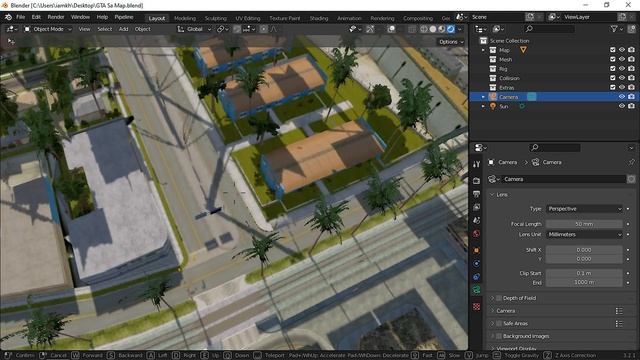Switch to the Modeling workspace tab
Screen dimensions: 640x360
(x=185, y=18)
